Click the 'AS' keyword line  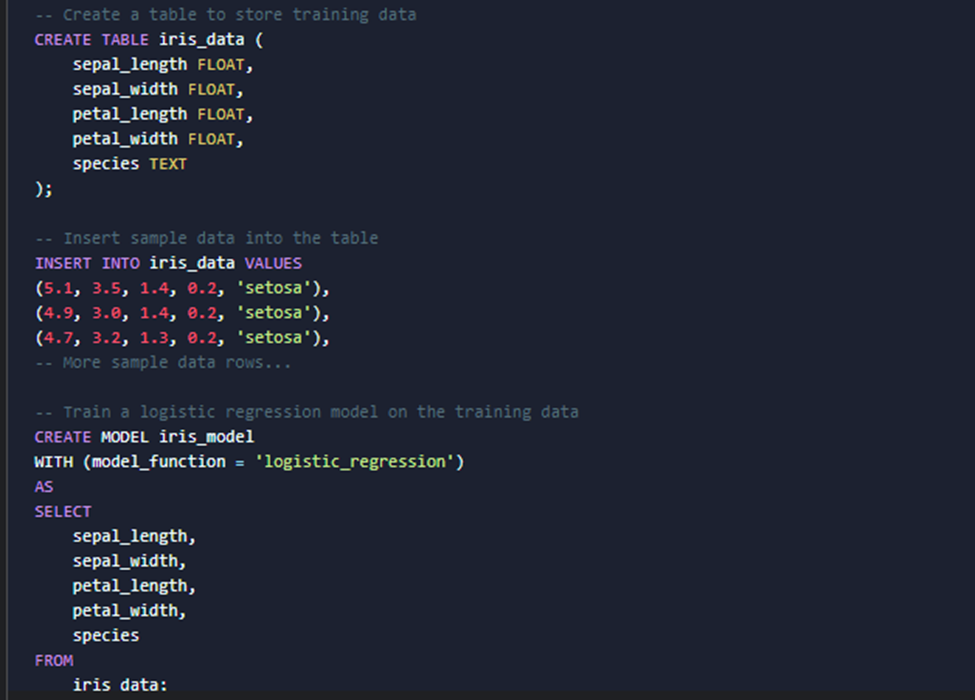point(44,487)
